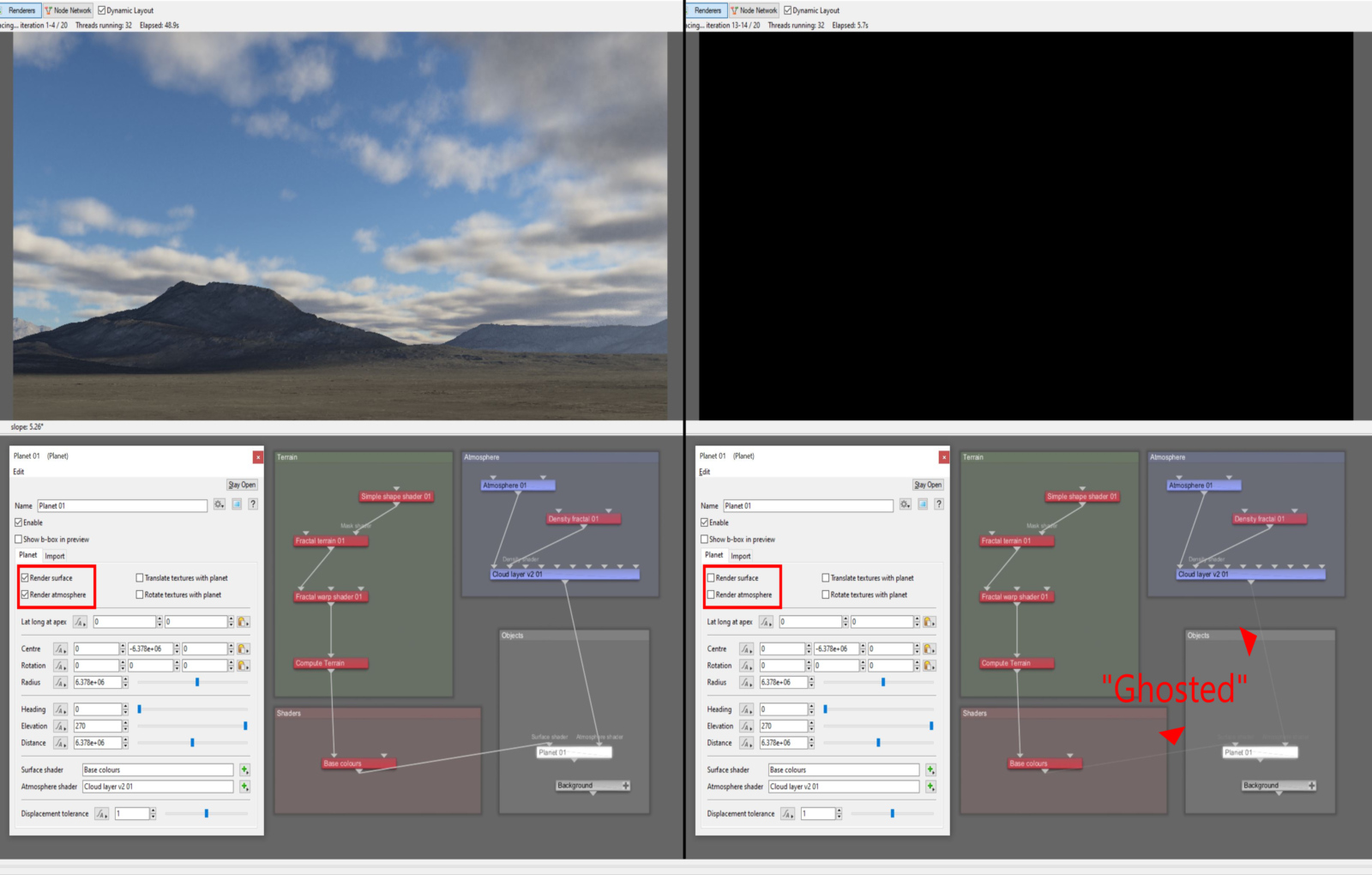
Task: Uncheck the ticked Render surface checkbox
Action: 25,578
